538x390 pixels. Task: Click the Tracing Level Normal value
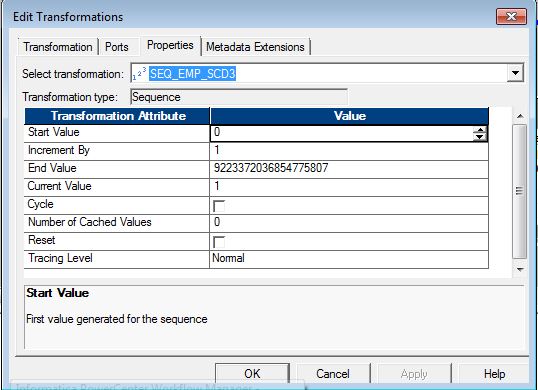point(349,259)
